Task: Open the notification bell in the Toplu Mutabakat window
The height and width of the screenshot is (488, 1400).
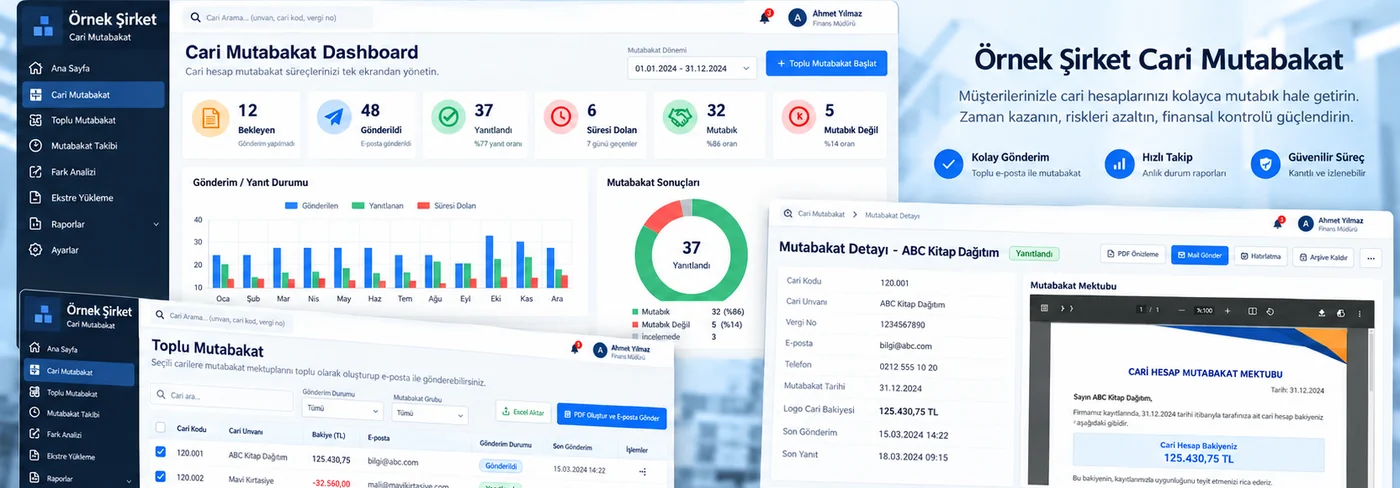Action: pos(575,349)
